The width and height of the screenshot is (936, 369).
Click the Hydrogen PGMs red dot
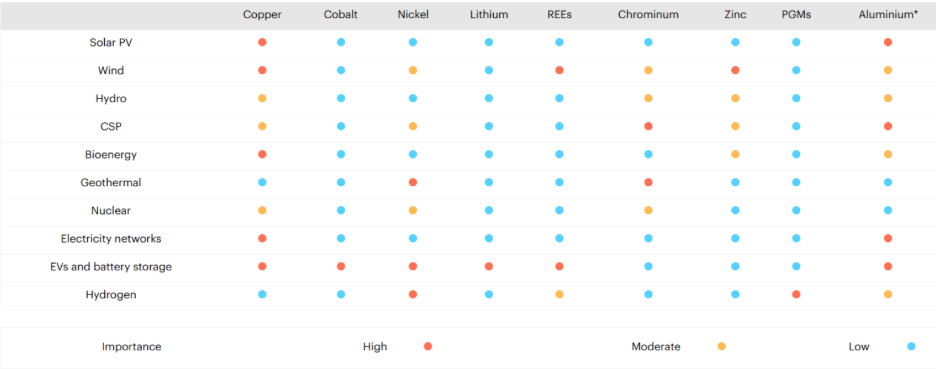(x=796, y=294)
